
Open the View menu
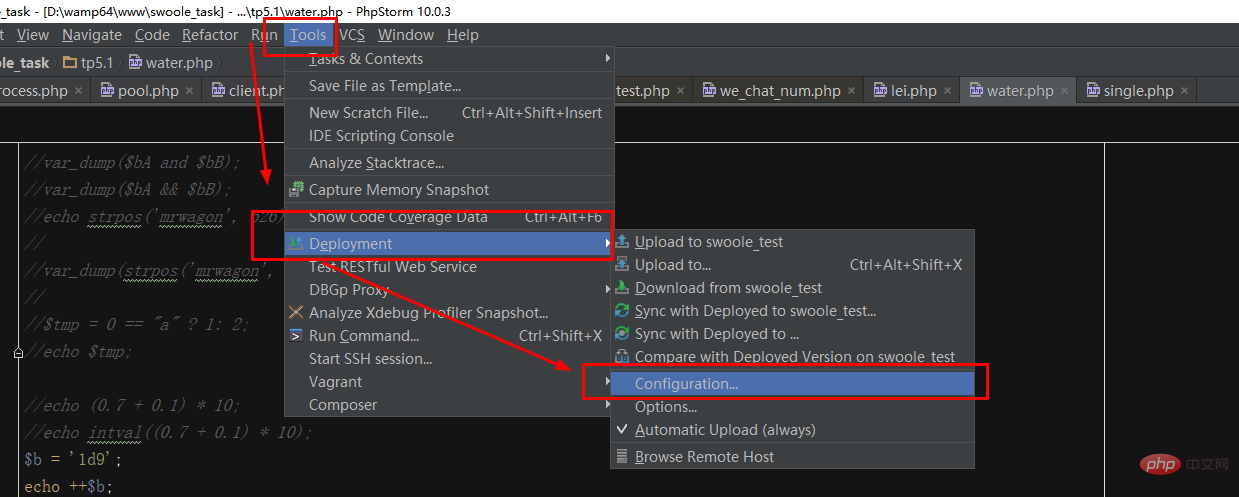tap(33, 35)
